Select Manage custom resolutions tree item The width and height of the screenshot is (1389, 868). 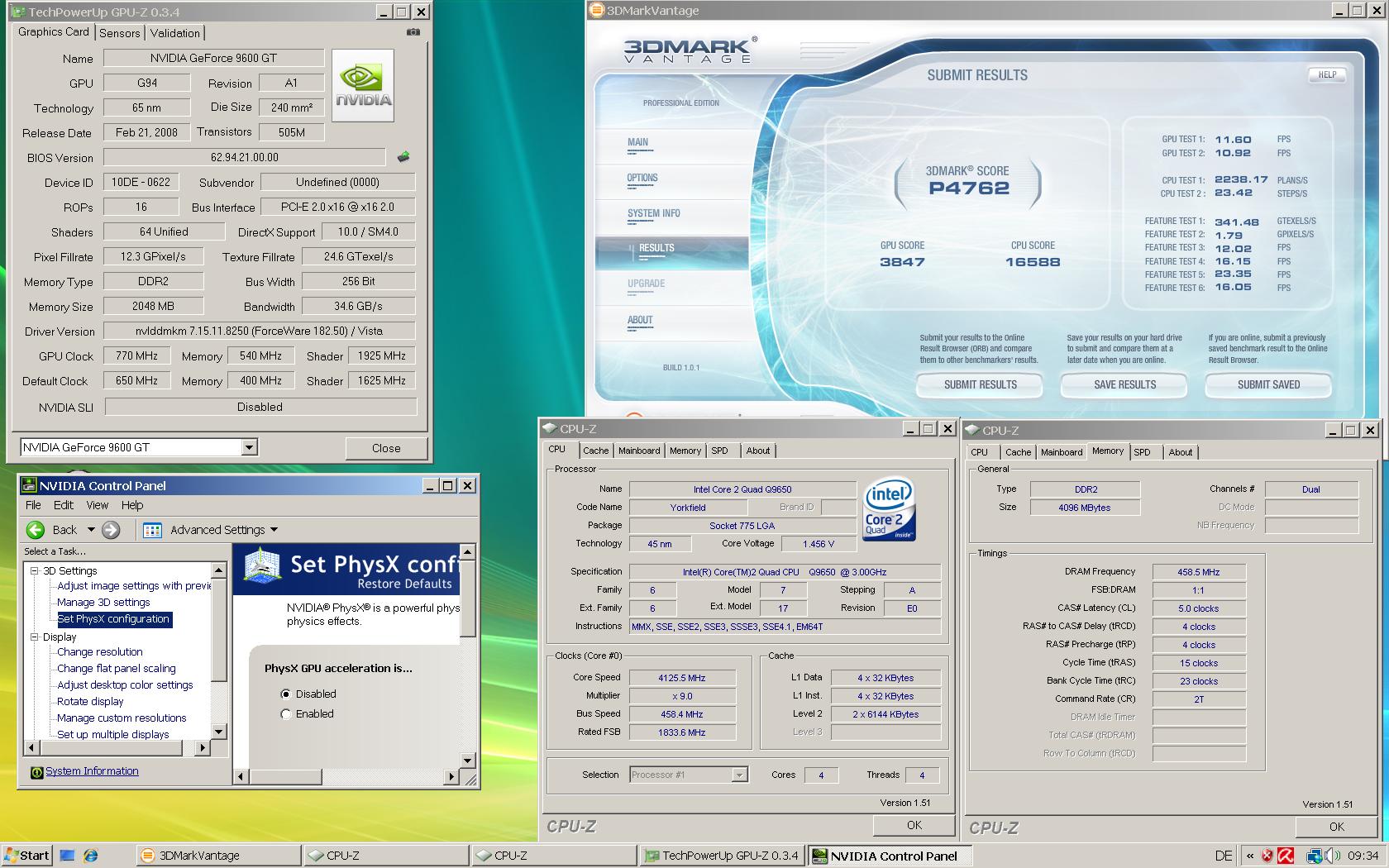point(122,718)
